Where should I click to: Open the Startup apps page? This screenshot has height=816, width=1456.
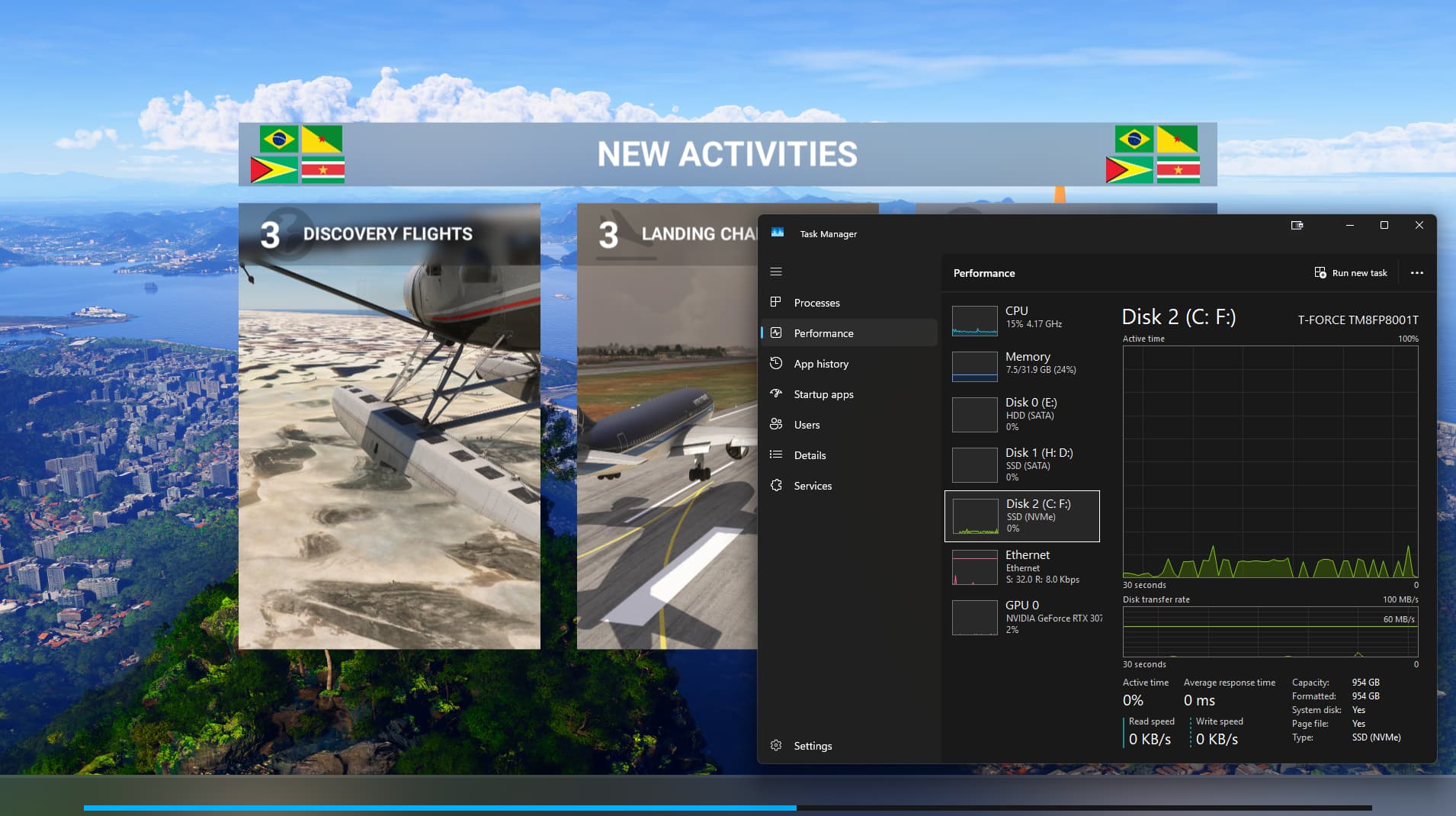point(850,394)
